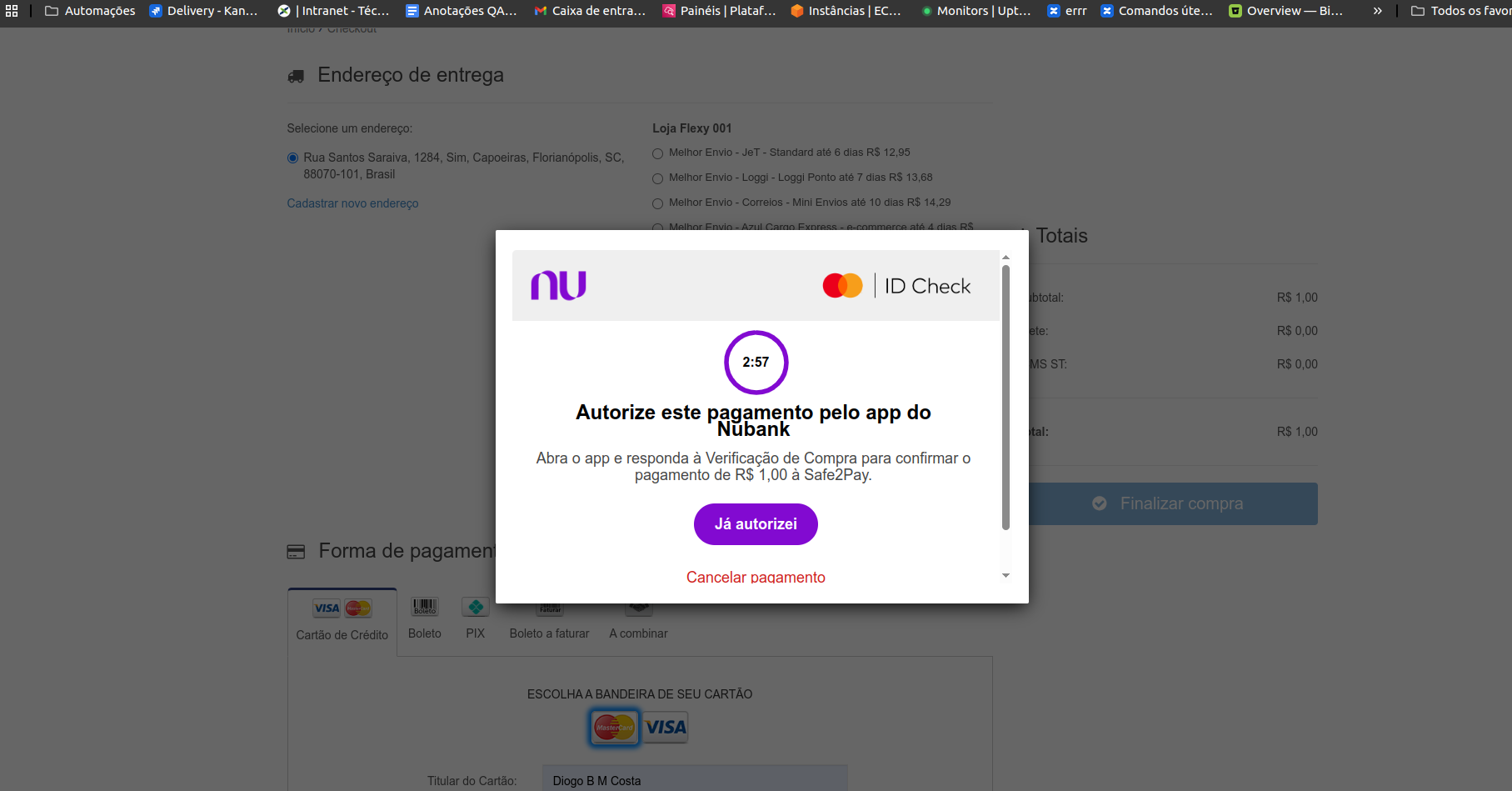The width and height of the screenshot is (1512, 791).
Task: Open the browser apps grid icon
Action: coord(12,11)
